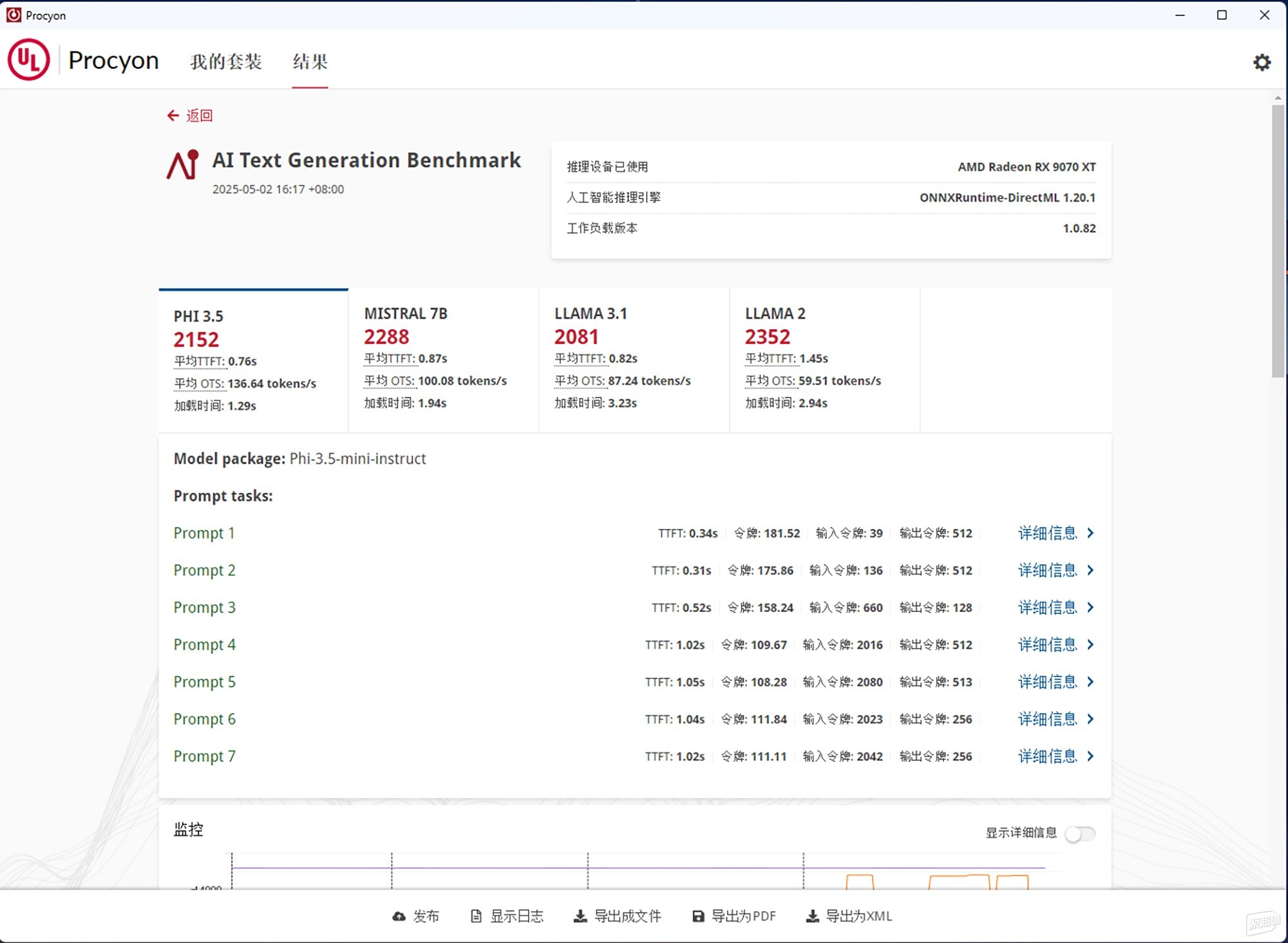Click the 监控 section heading
This screenshot has height=943, width=1288.
(188, 830)
